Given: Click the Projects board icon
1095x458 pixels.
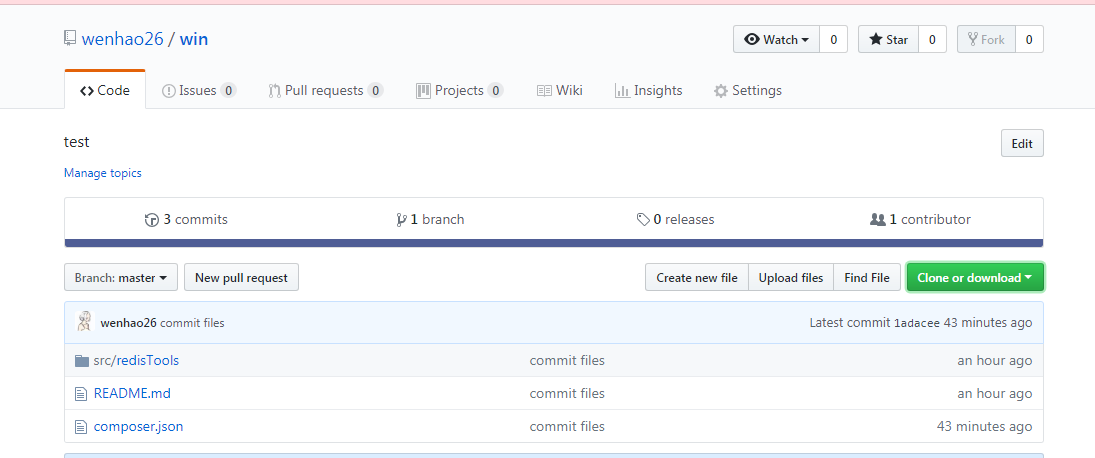Looking at the screenshot, I should click(423, 91).
